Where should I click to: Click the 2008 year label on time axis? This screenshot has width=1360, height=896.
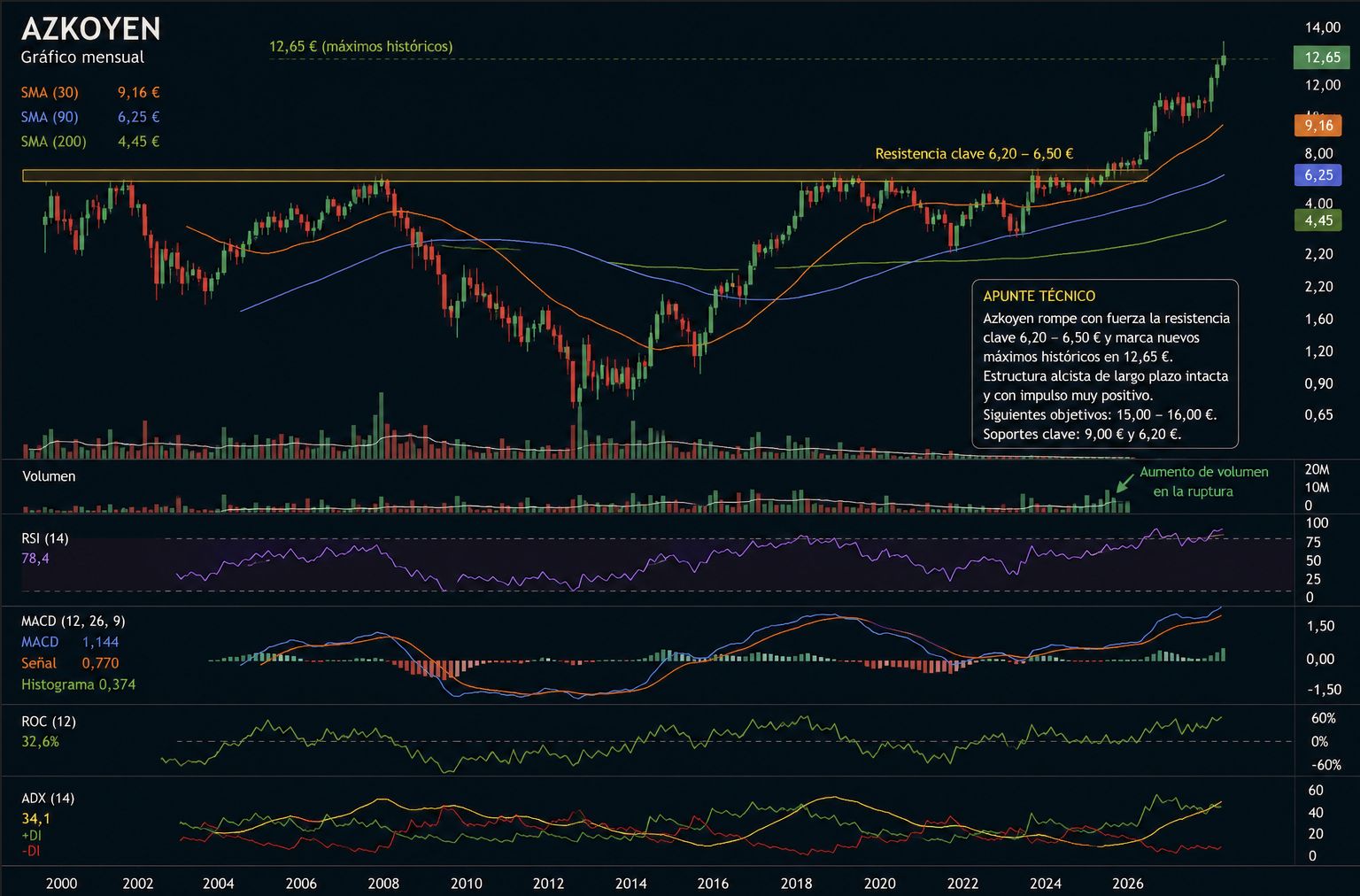(x=383, y=884)
